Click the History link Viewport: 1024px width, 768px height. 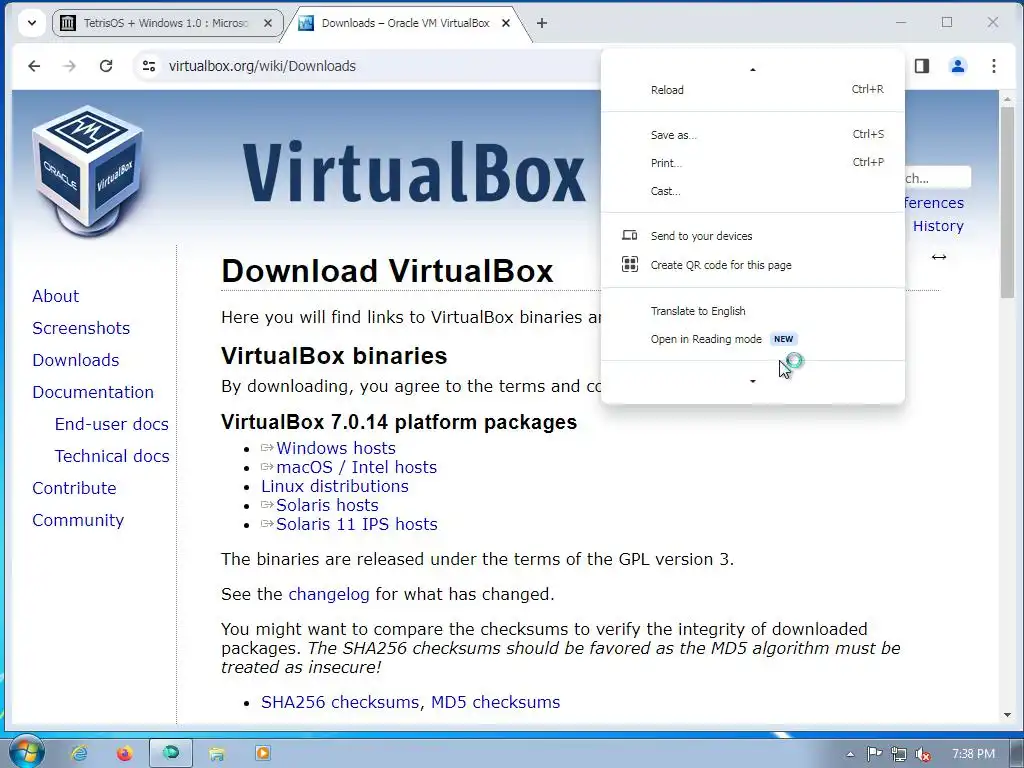[938, 226]
